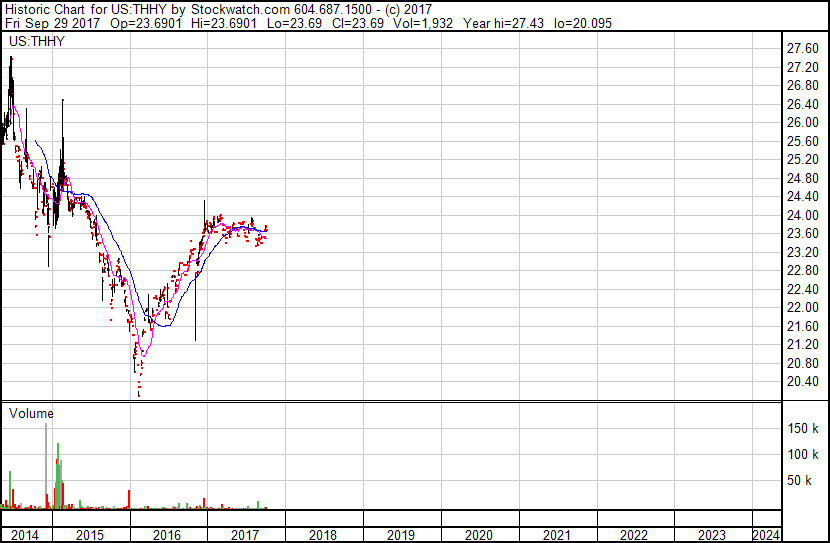
Task: Click the 23.20 price axis label
Action: tap(802, 252)
